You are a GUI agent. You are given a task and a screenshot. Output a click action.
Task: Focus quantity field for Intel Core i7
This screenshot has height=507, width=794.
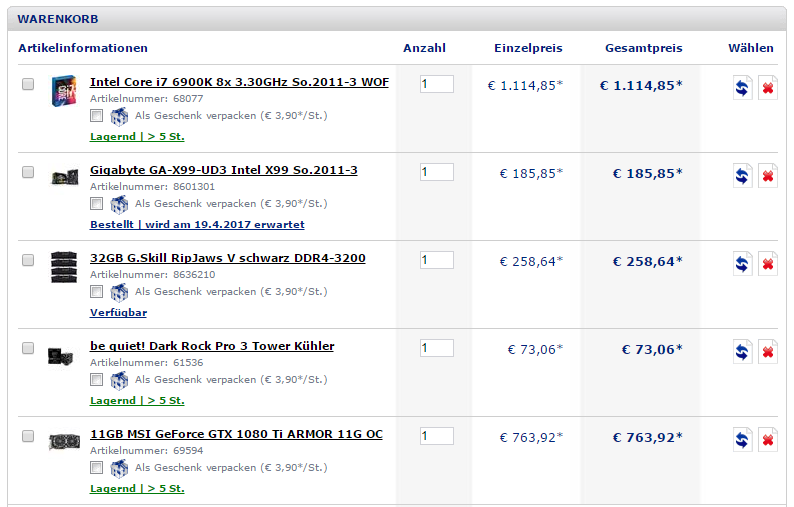436,84
